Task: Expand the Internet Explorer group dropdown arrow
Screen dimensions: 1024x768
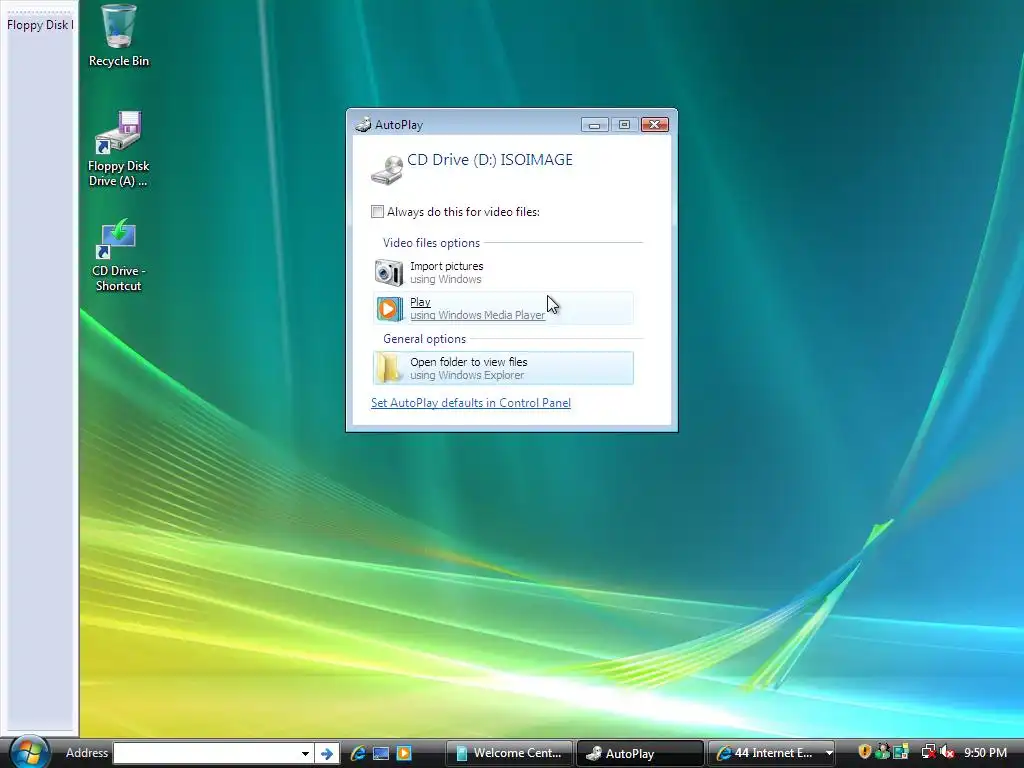Action: [x=829, y=753]
